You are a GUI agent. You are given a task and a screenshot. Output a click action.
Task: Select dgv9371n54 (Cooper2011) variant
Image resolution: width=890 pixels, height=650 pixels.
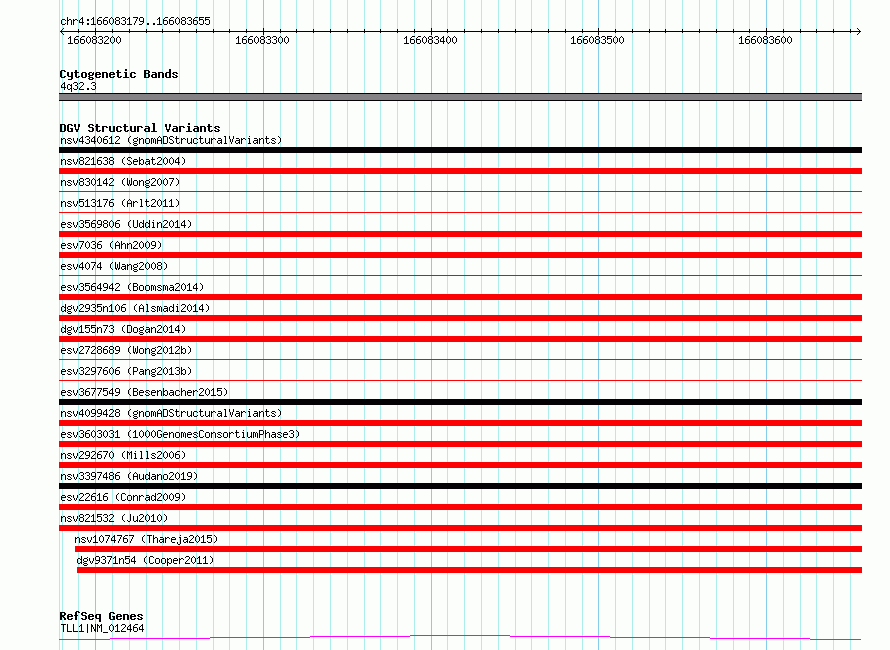coord(145,560)
